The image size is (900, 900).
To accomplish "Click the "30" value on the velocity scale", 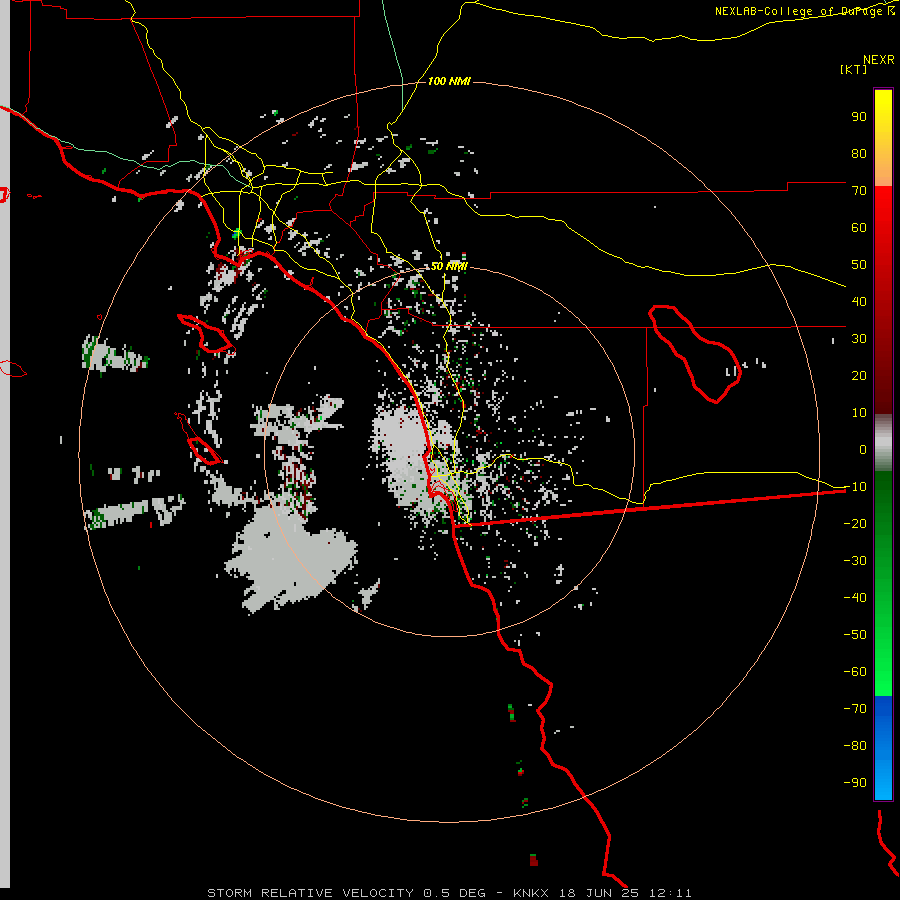I will click(859, 339).
